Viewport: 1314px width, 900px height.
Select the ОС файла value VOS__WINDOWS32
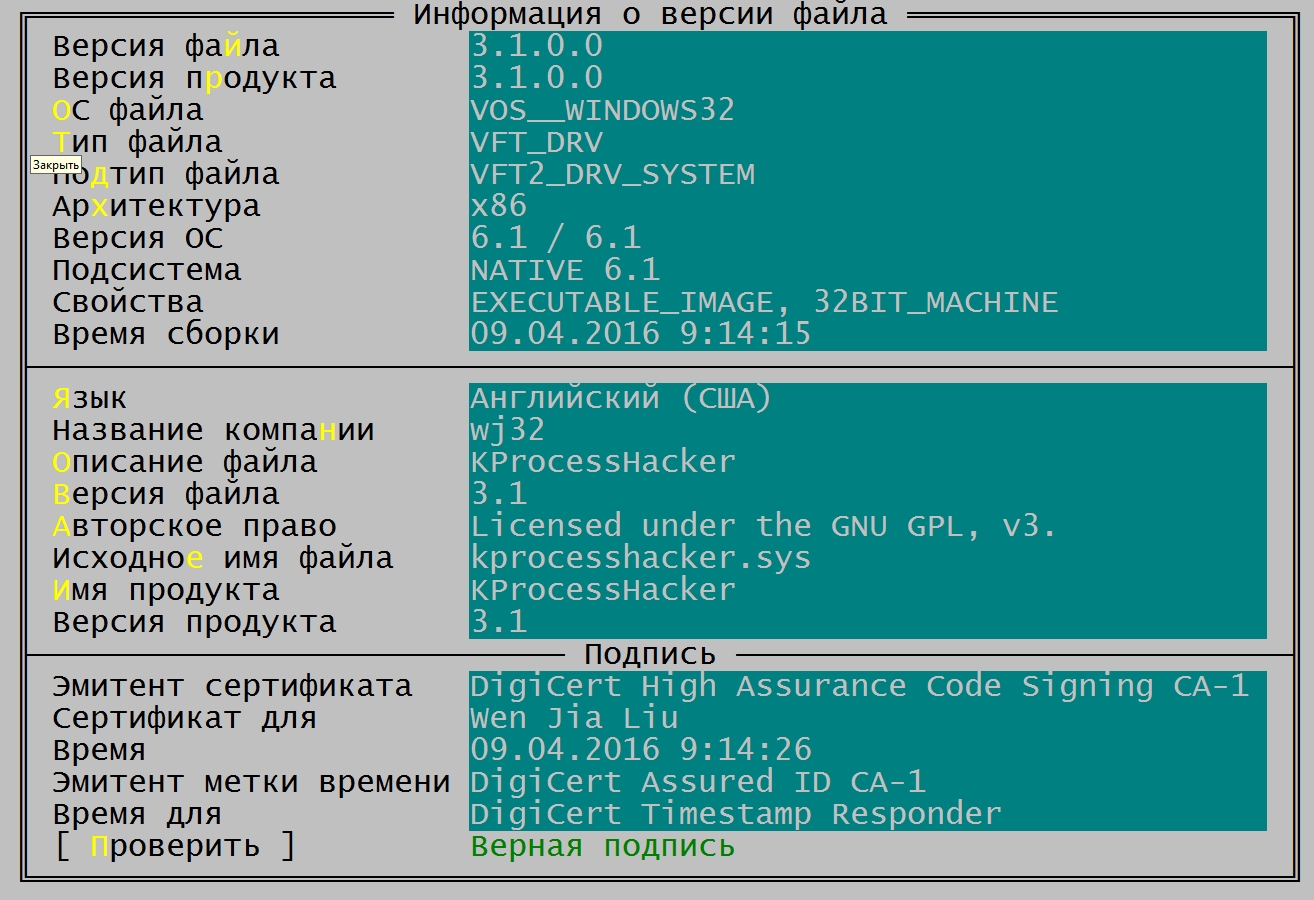click(868, 110)
